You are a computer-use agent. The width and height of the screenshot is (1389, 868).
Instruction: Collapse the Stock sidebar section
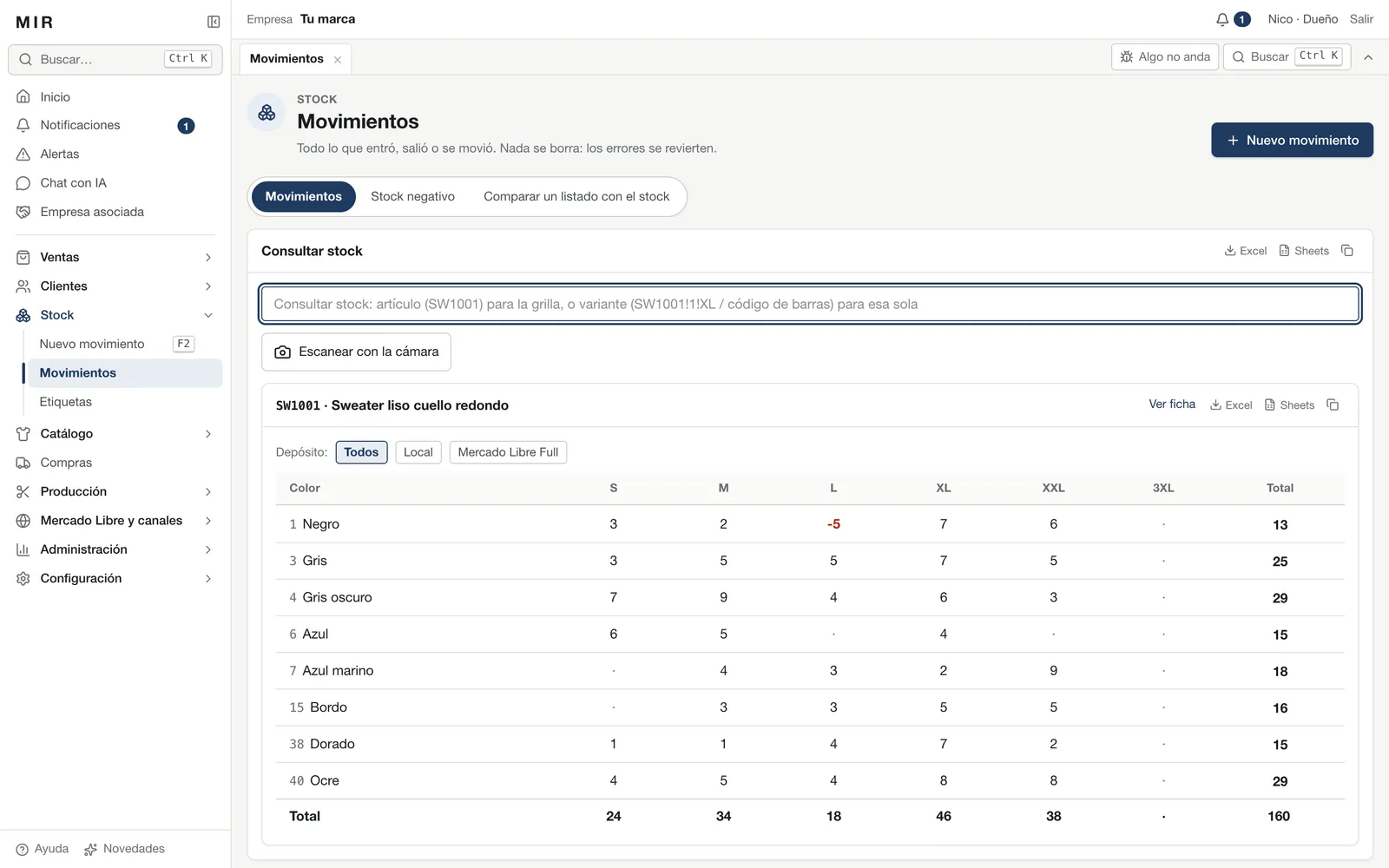click(x=115, y=315)
